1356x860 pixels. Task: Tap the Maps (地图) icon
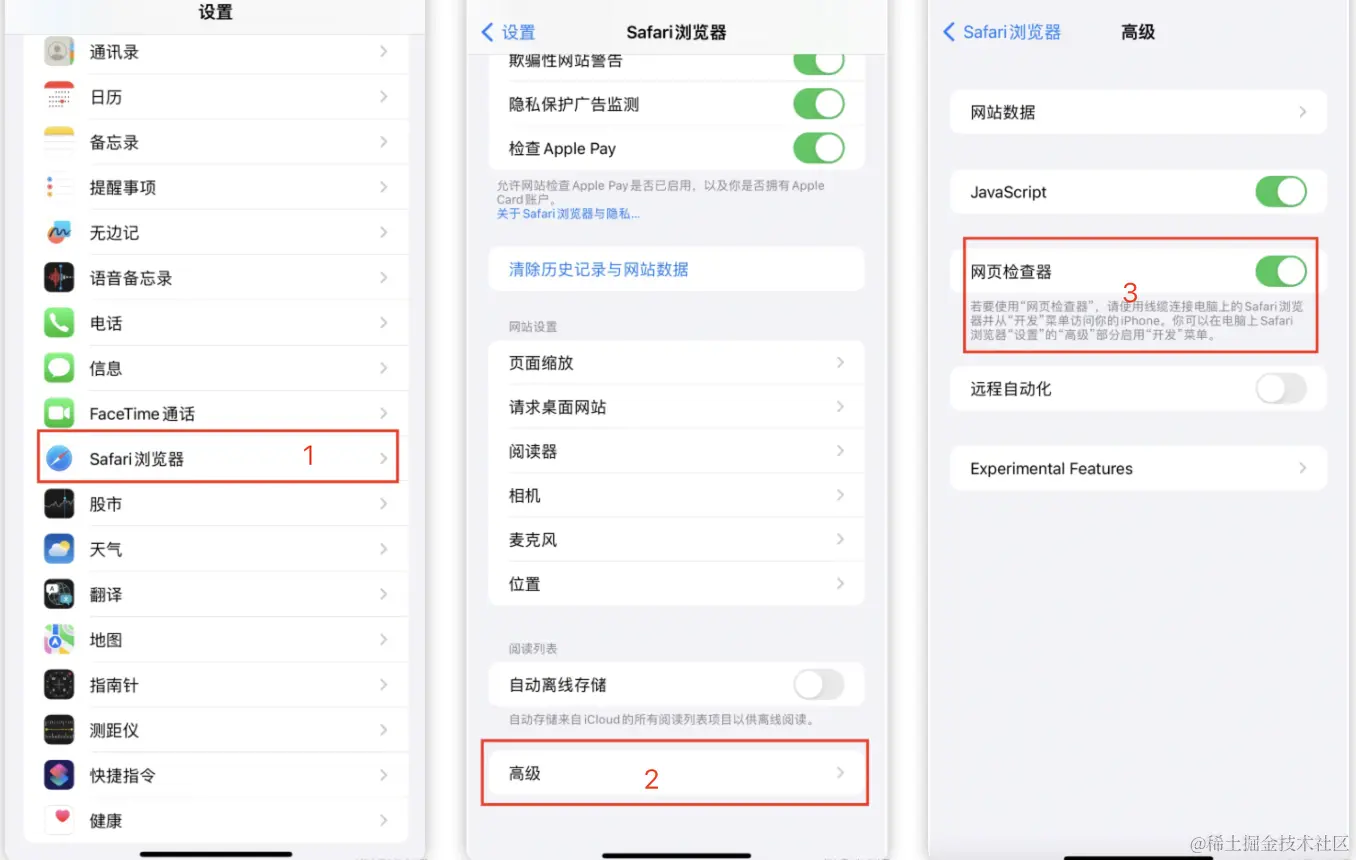coord(59,639)
